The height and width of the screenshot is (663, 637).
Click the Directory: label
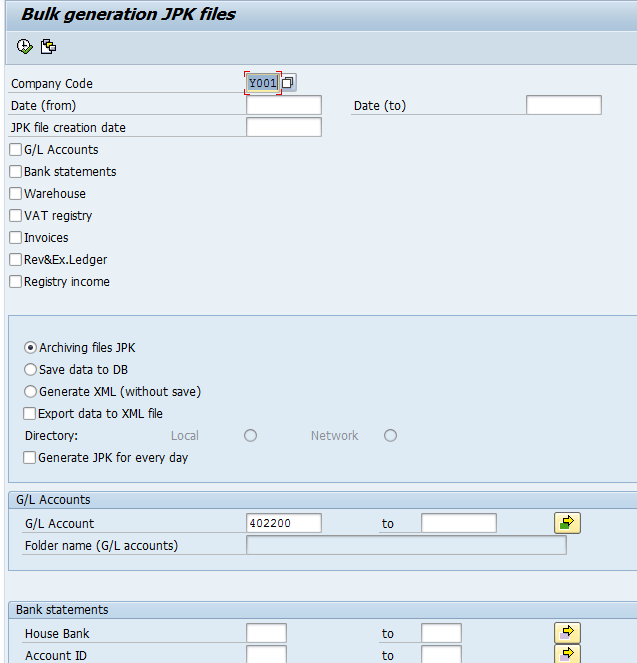[x=52, y=436]
